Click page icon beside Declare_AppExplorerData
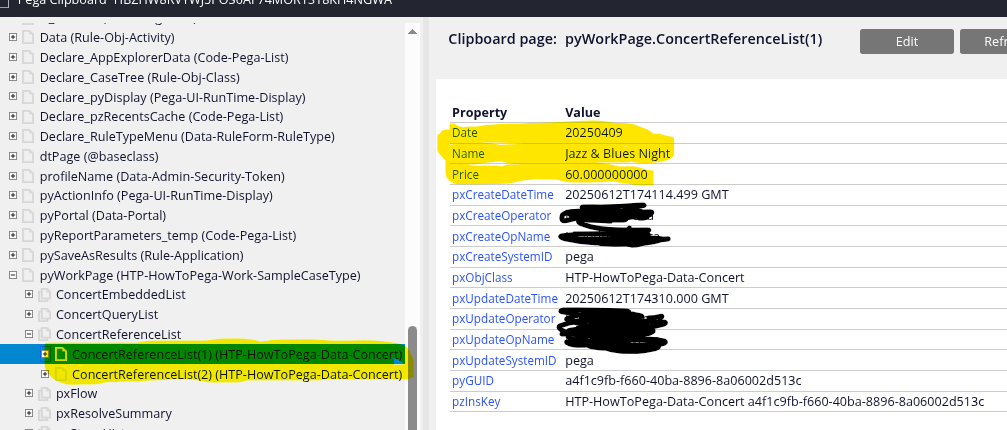The image size is (1007, 430). tap(28, 58)
